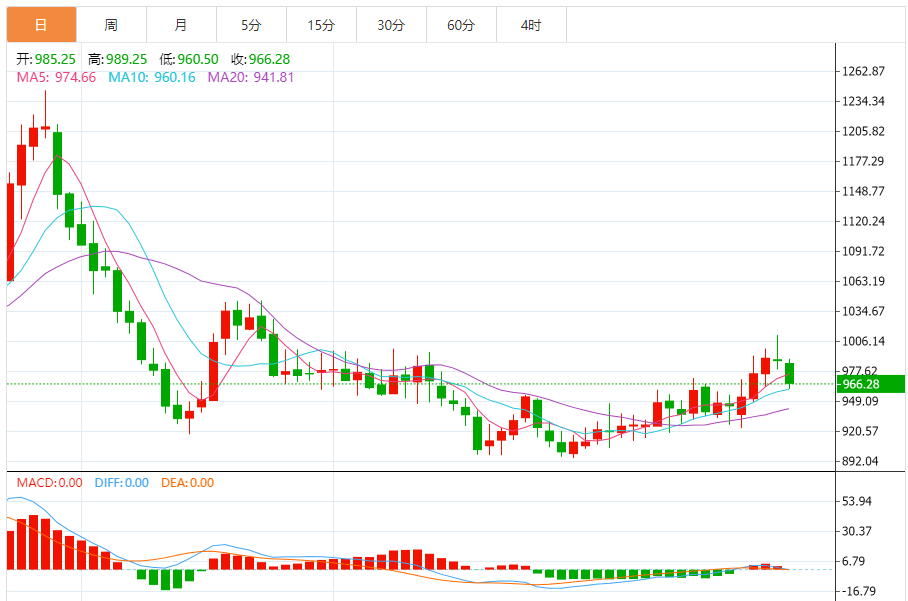This screenshot has width=908, height=601.
Task: Click the -16.79 MACD axis label
Action: pos(859,591)
